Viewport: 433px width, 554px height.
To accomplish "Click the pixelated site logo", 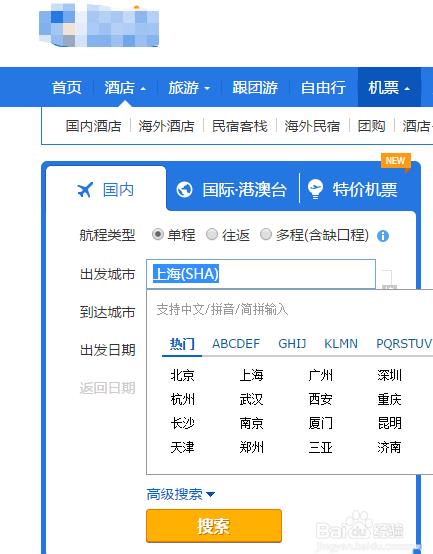I will (99, 25).
